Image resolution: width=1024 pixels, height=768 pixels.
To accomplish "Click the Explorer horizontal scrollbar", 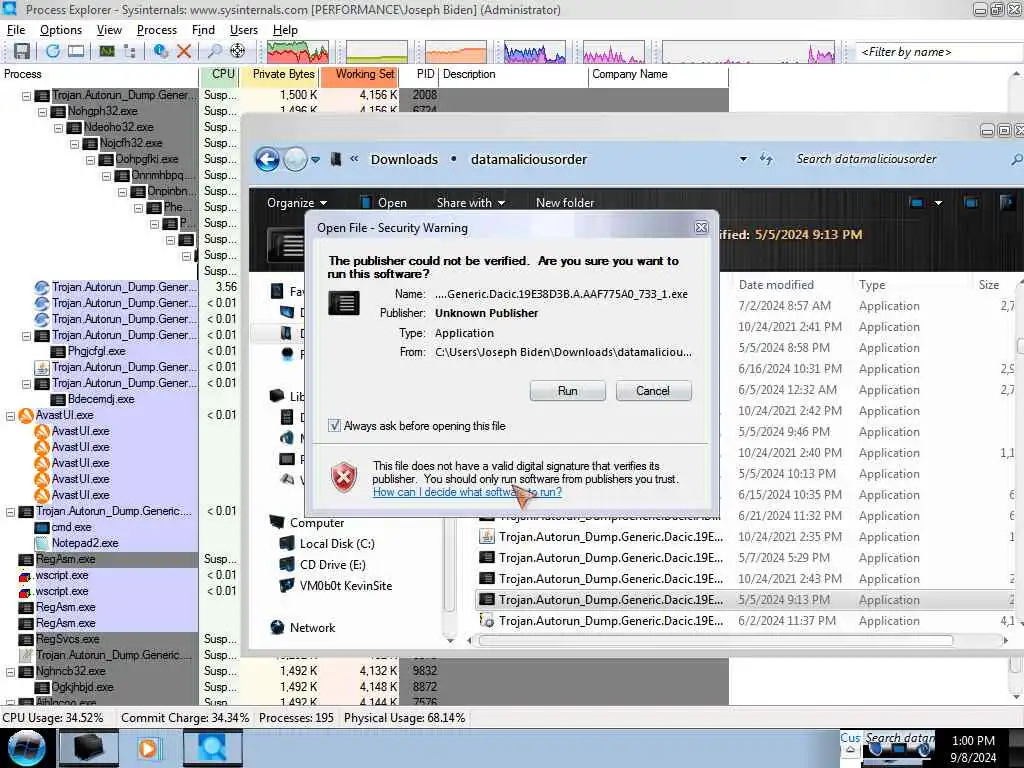I will pos(715,641).
